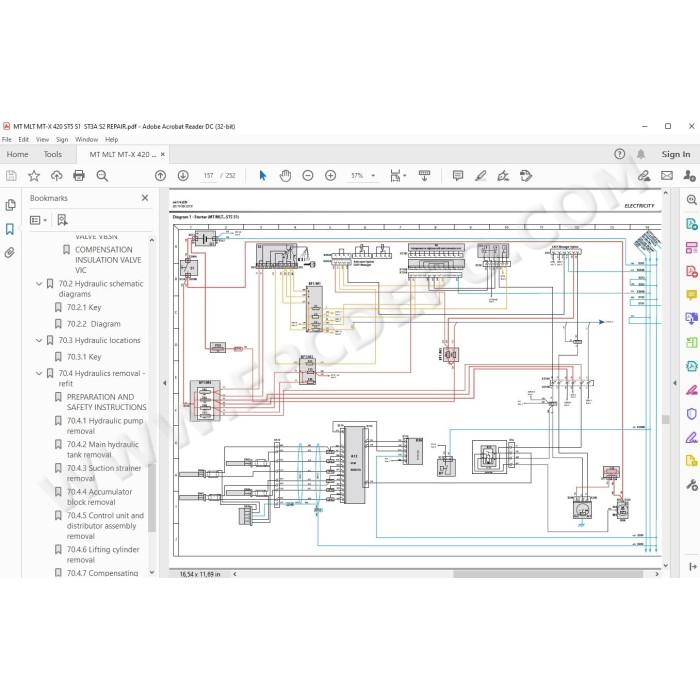The width and height of the screenshot is (700, 700).
Task: Choose the Selection arrow tool
Action: (262, 175)
